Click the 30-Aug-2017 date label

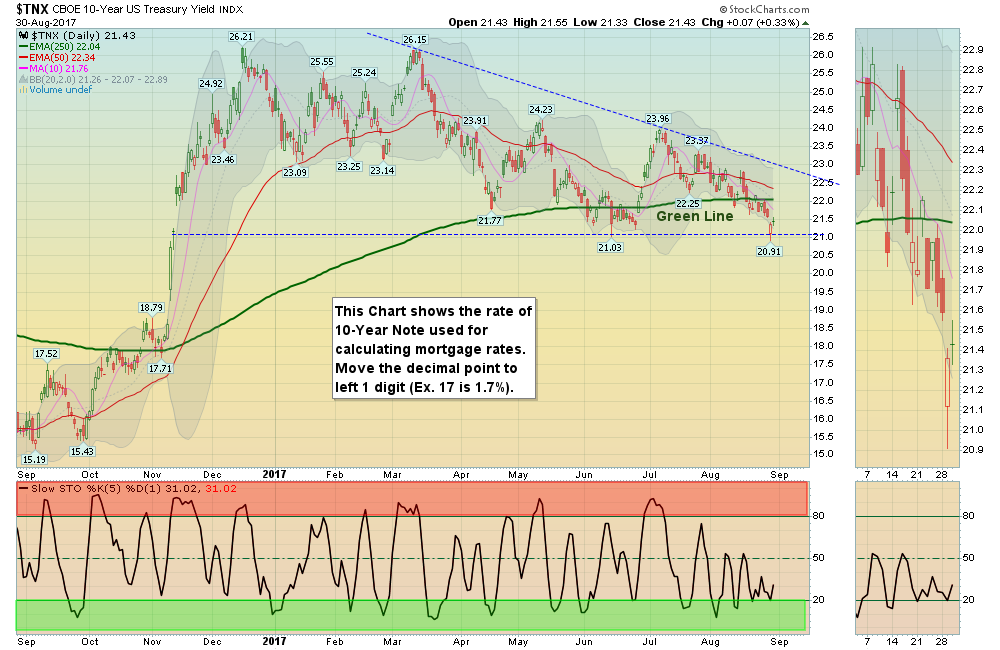click(46, 22)
